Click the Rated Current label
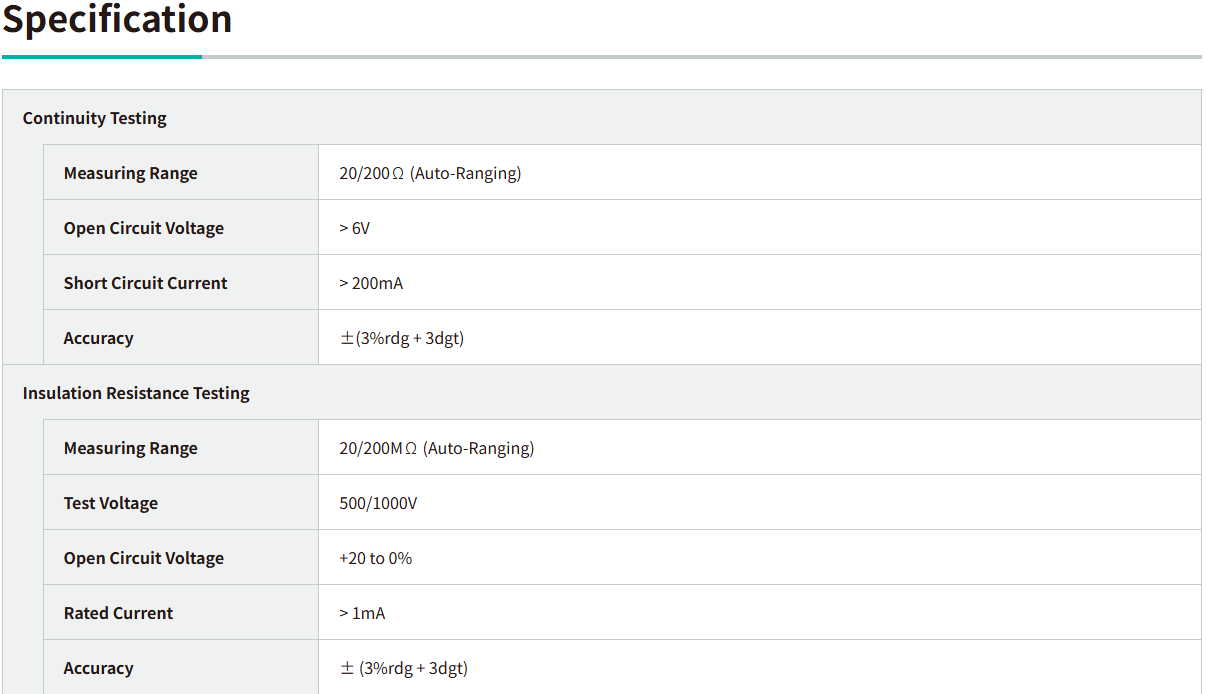Screen dimensions: 1206x694 pos(118,613)
